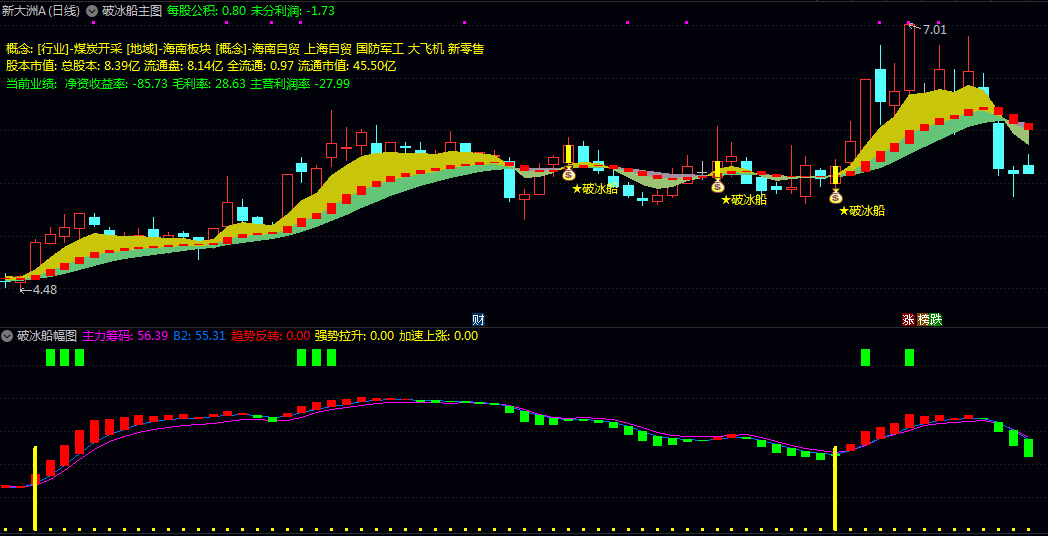This screenshot has height=536, width=1048.
Task: Click the middle money bag signal icon
Action: point(718,186)
